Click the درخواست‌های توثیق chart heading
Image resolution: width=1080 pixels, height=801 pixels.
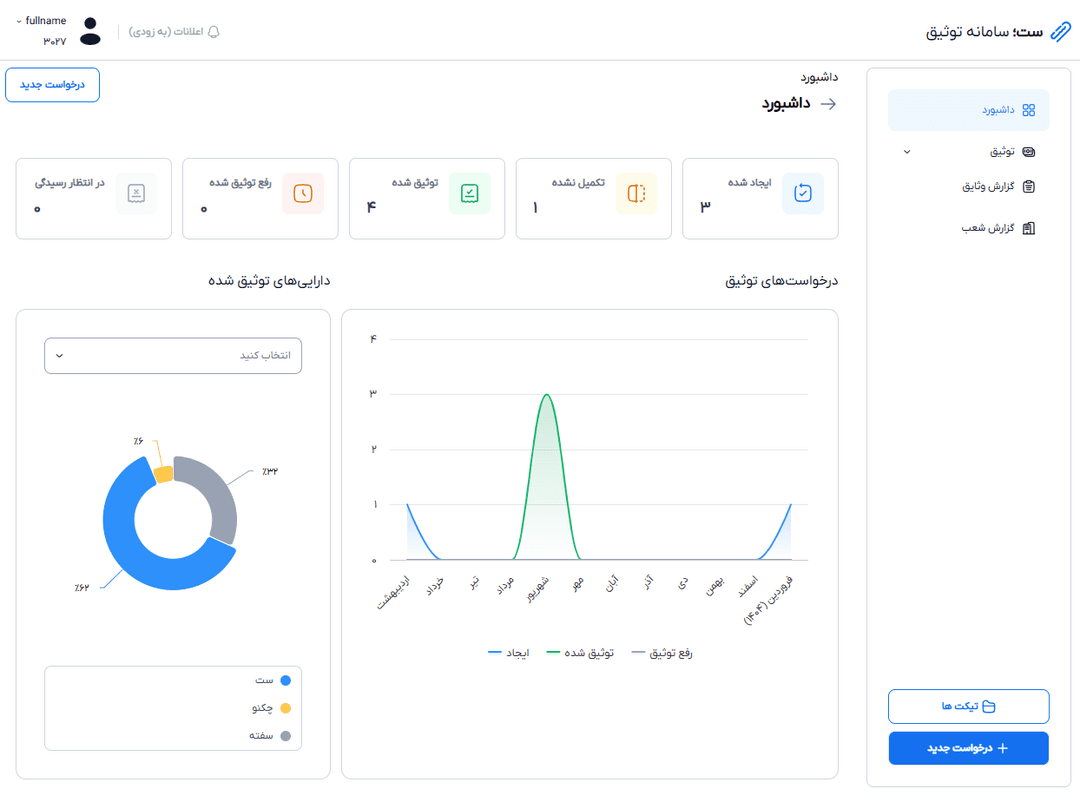coord(782,281)
